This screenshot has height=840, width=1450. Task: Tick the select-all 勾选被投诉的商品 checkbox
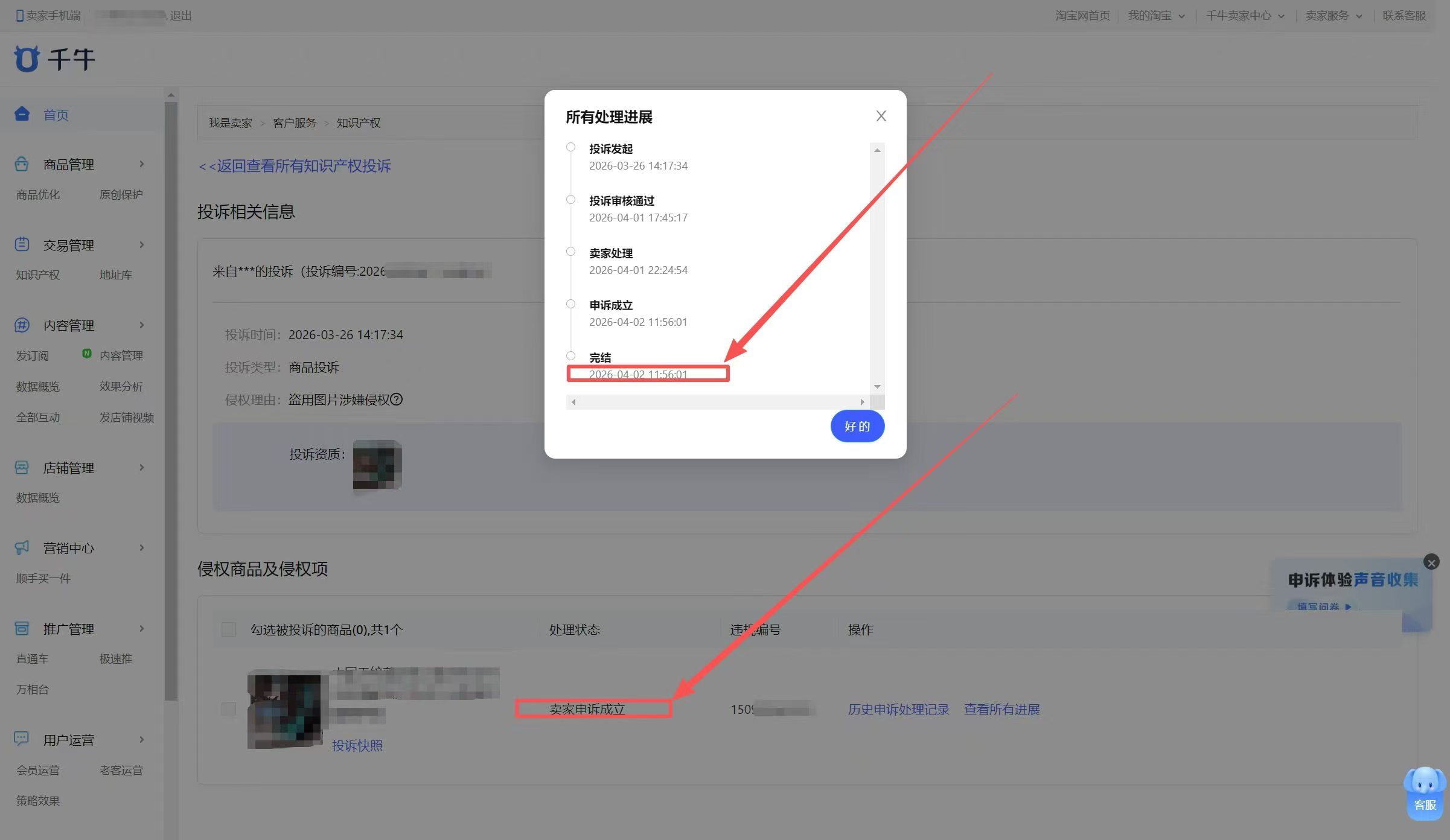click(229, 629)
